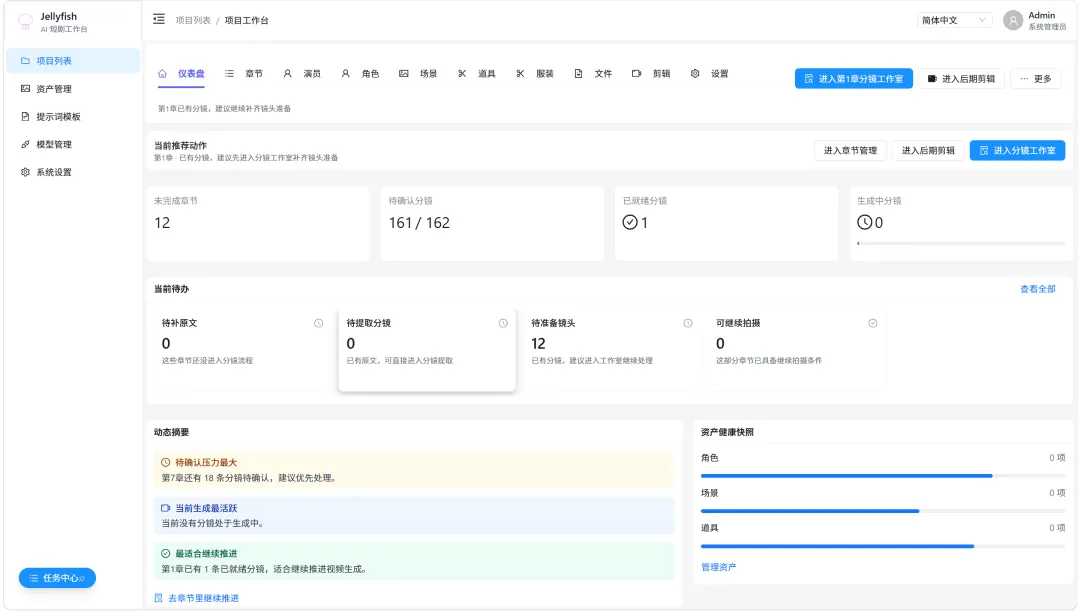The image size is (1080, 612).
Task: Click the check icon on the 可继续拍摄 card
Action: tap(873, 324)
